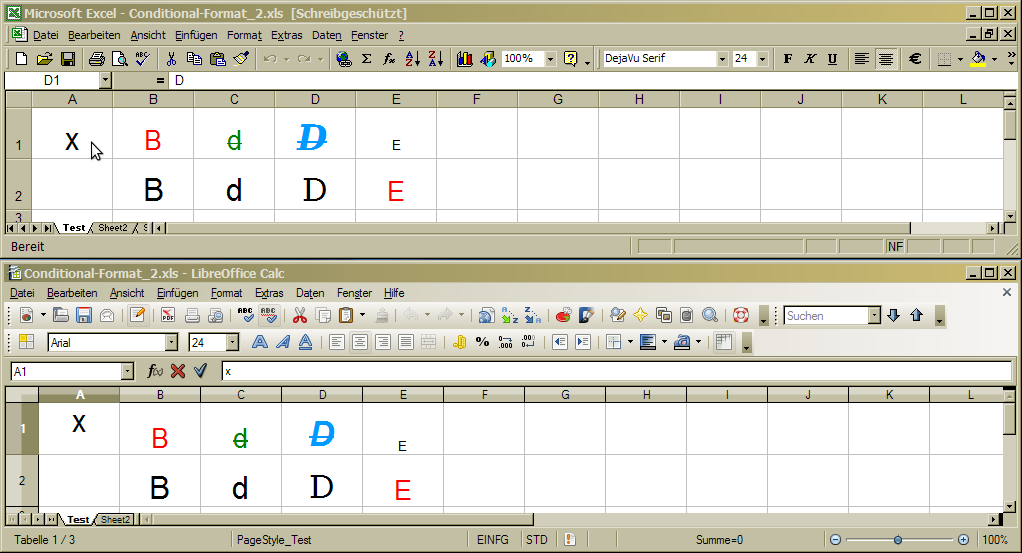Click the AutoSum sigma icon in Excel

pyautogui.click(x=366, y=59)
